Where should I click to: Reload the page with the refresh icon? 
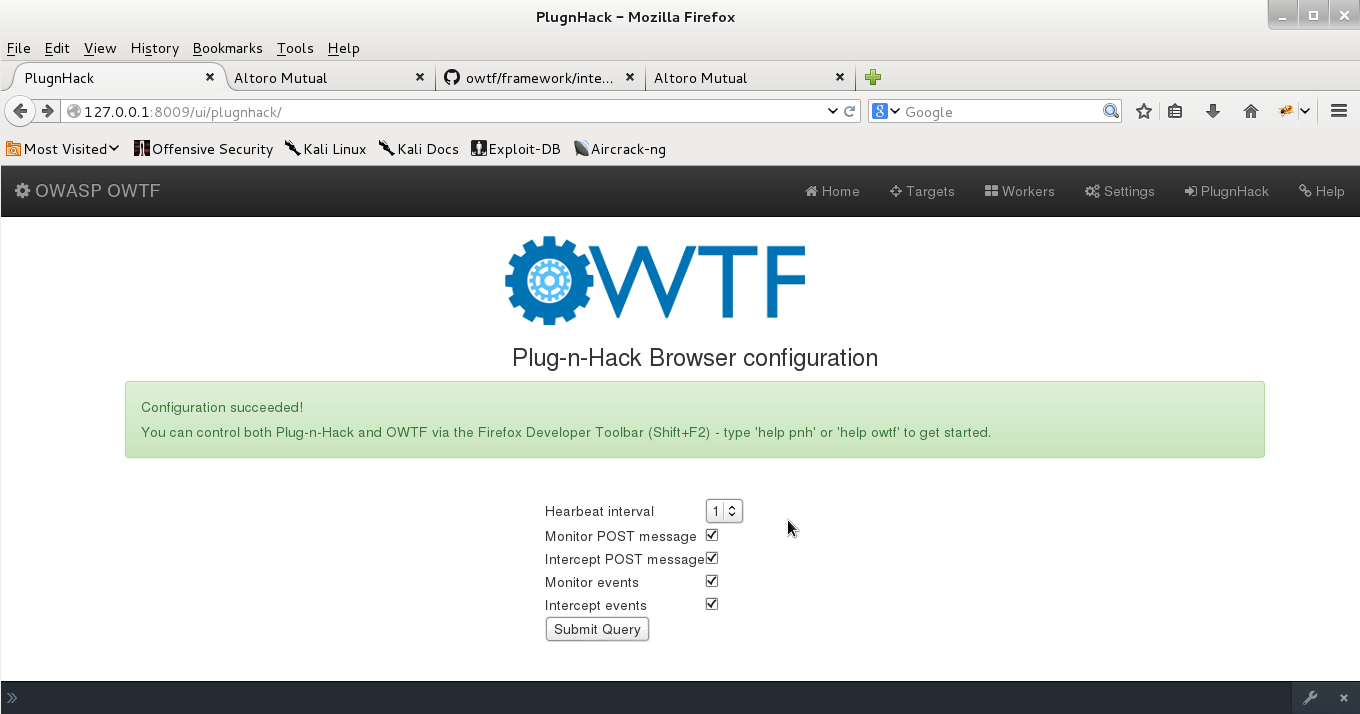pyautogui.click(x=850, y=111)
